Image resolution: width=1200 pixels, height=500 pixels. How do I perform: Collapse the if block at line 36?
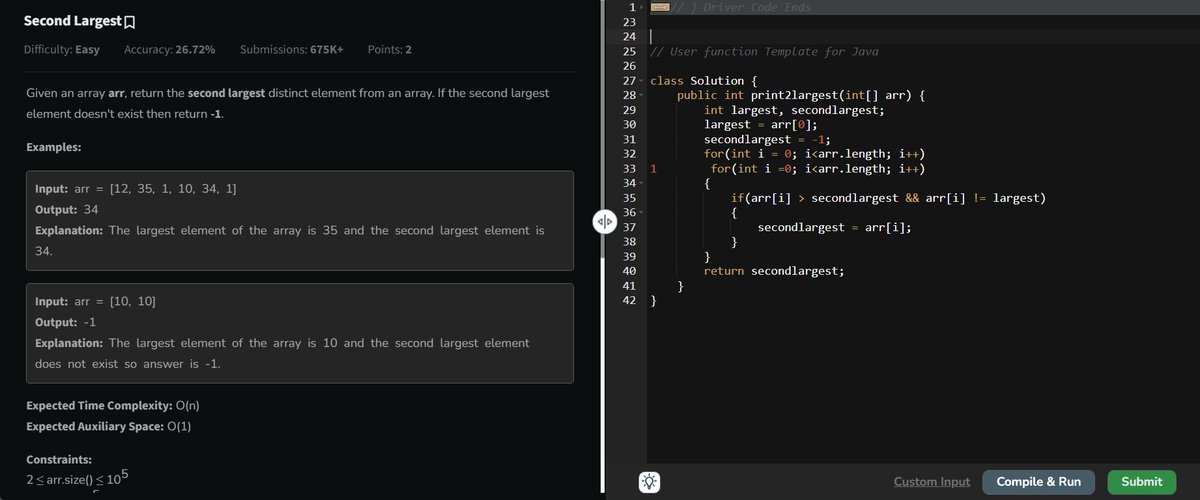point(640,212)
